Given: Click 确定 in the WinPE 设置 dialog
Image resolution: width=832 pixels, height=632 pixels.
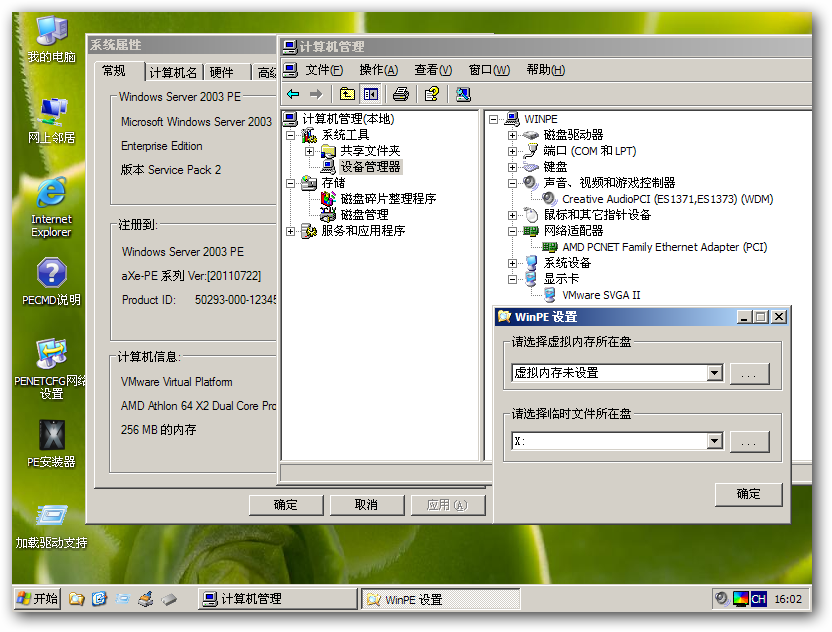Looking at the screenshot, I should tap(748, 493).
